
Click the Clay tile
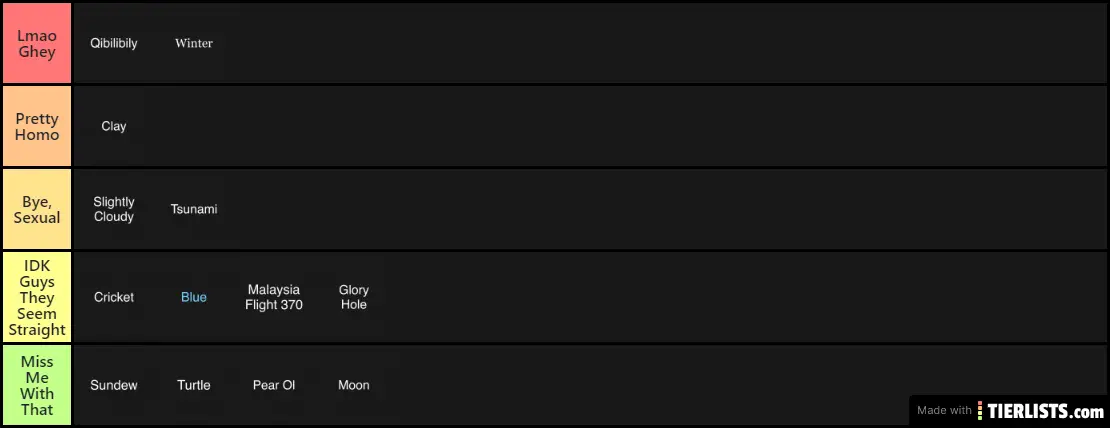(114, 126)
